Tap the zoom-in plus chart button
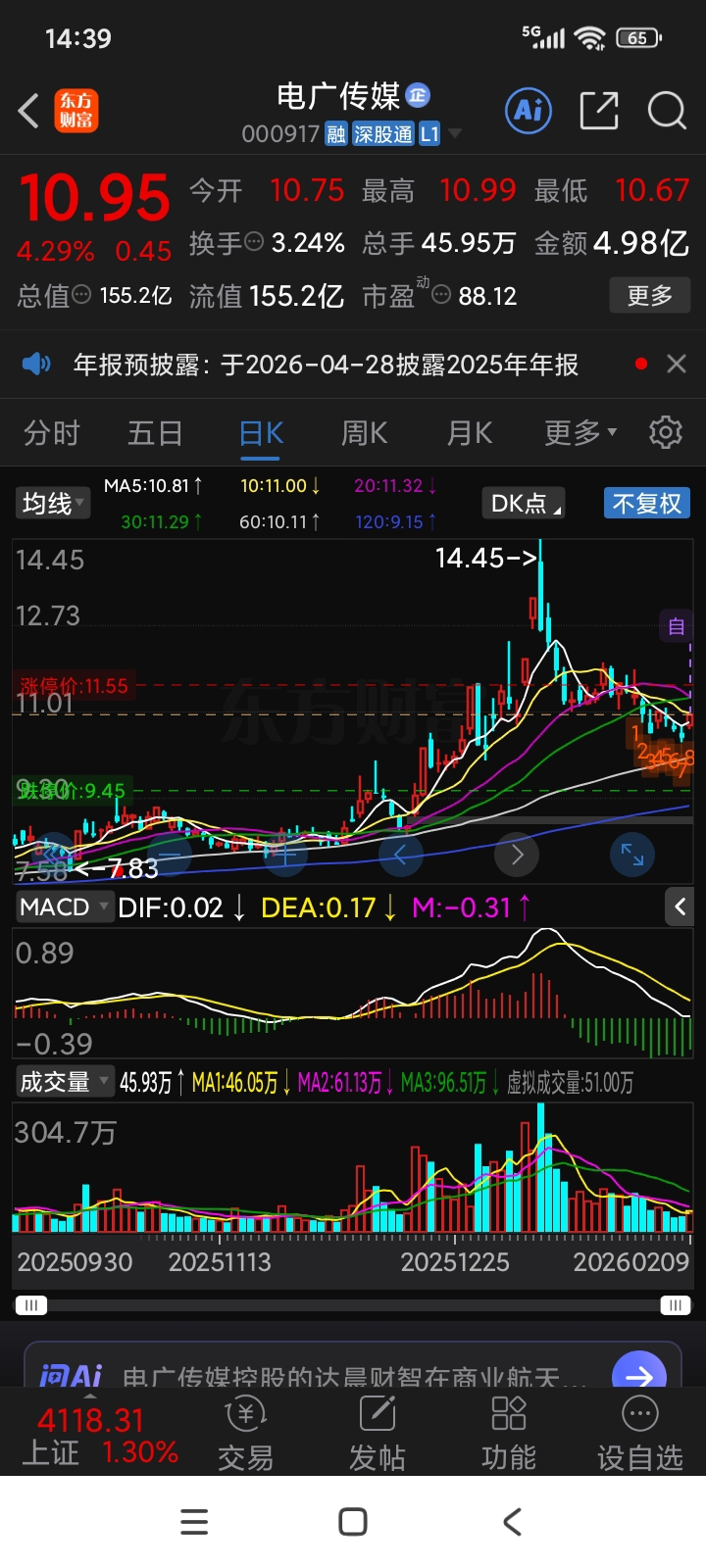This screenshot has width=706, height=1568. coord(284,856)
